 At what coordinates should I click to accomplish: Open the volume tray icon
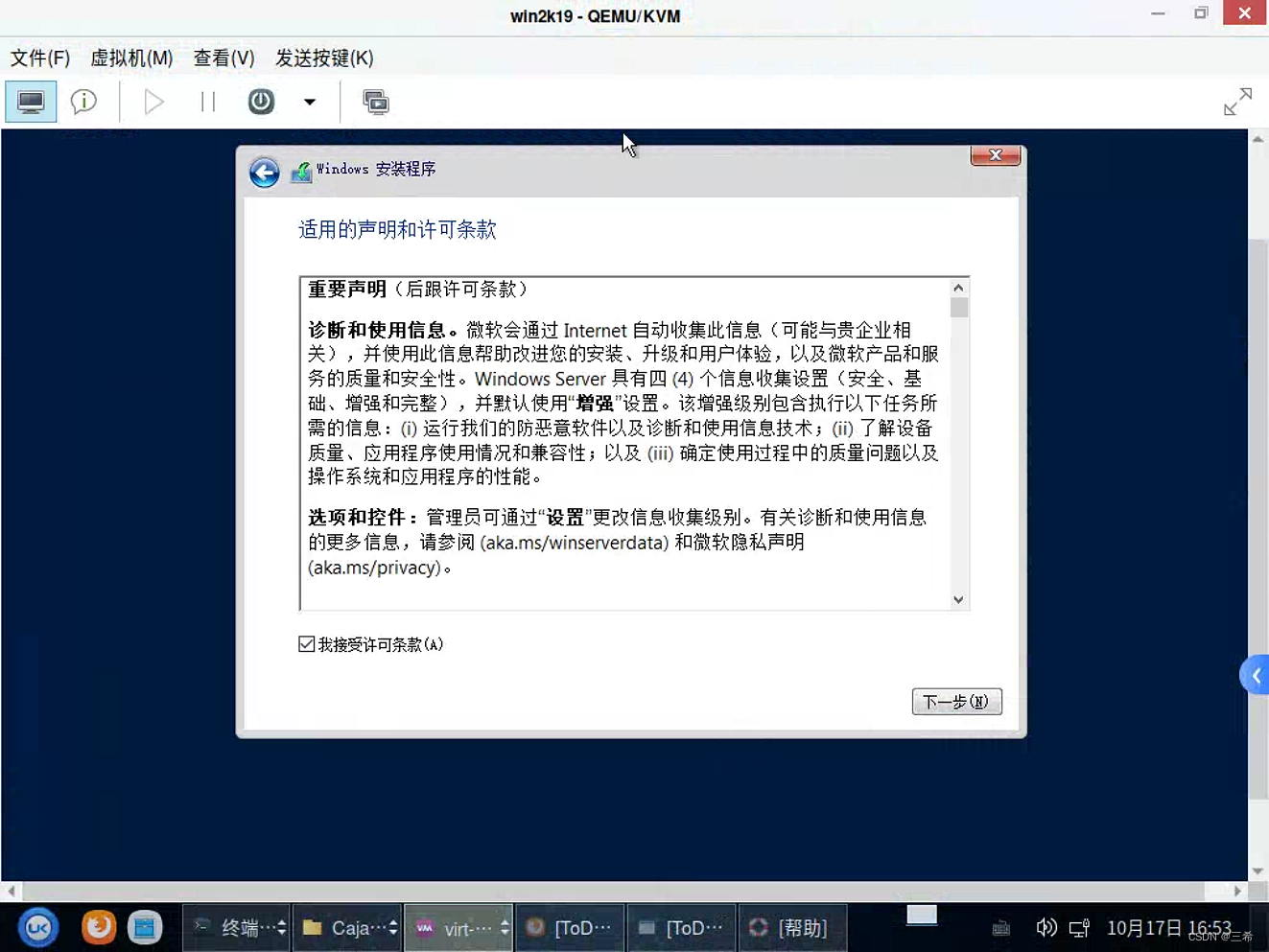click(x=1046, y=928)
